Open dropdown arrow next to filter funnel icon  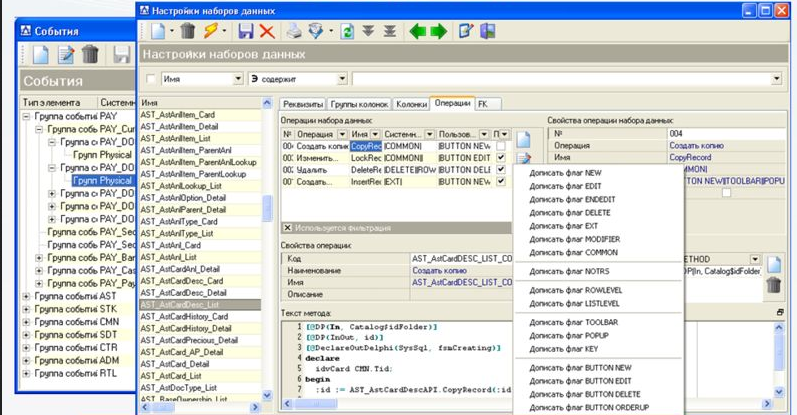(331, 32)
